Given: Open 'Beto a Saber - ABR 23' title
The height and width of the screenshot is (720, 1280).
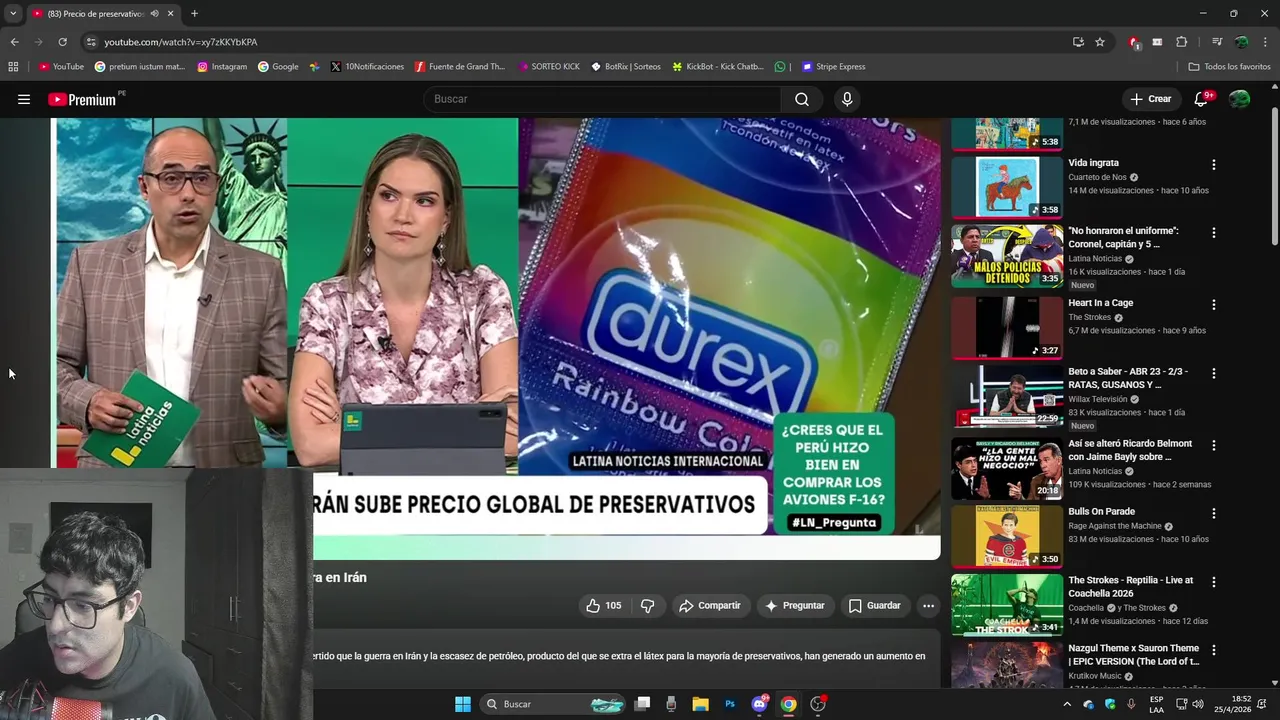Looking at the screenshot, I should click(1128, 378).
